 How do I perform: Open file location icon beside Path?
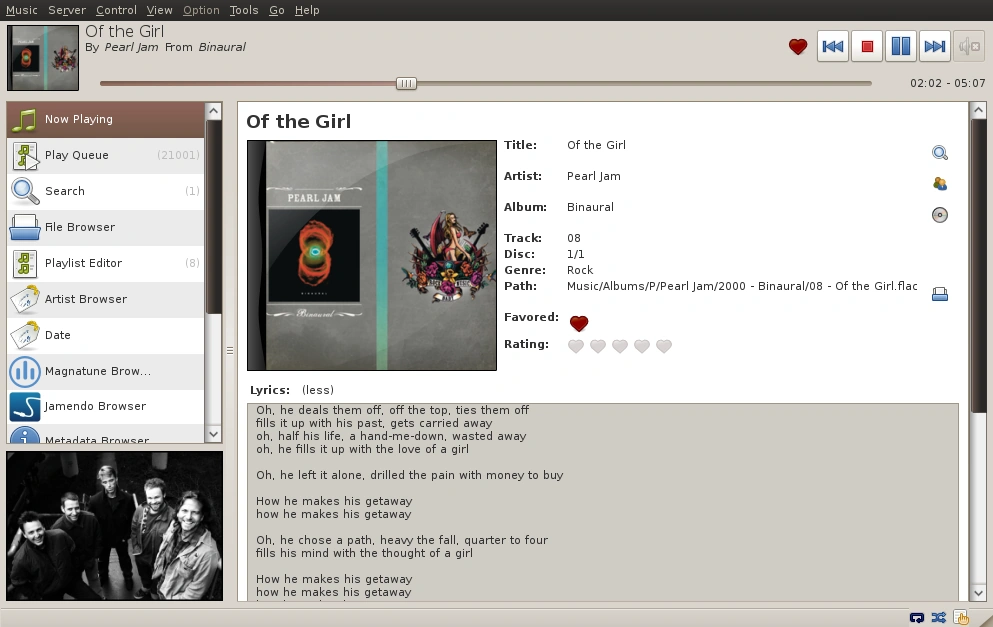(x=939, y=294)
